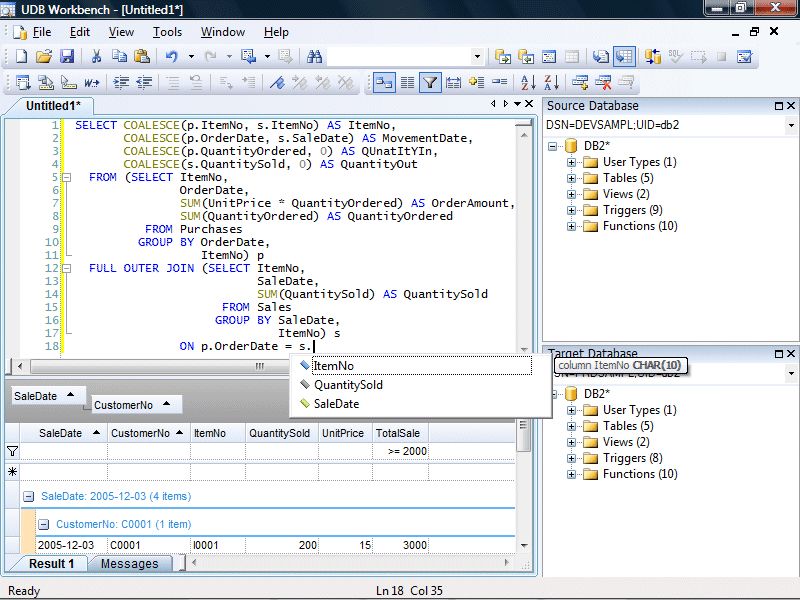The image size is (800, 600).
Task: Click the Cut scissors icon
Action: 97,57
